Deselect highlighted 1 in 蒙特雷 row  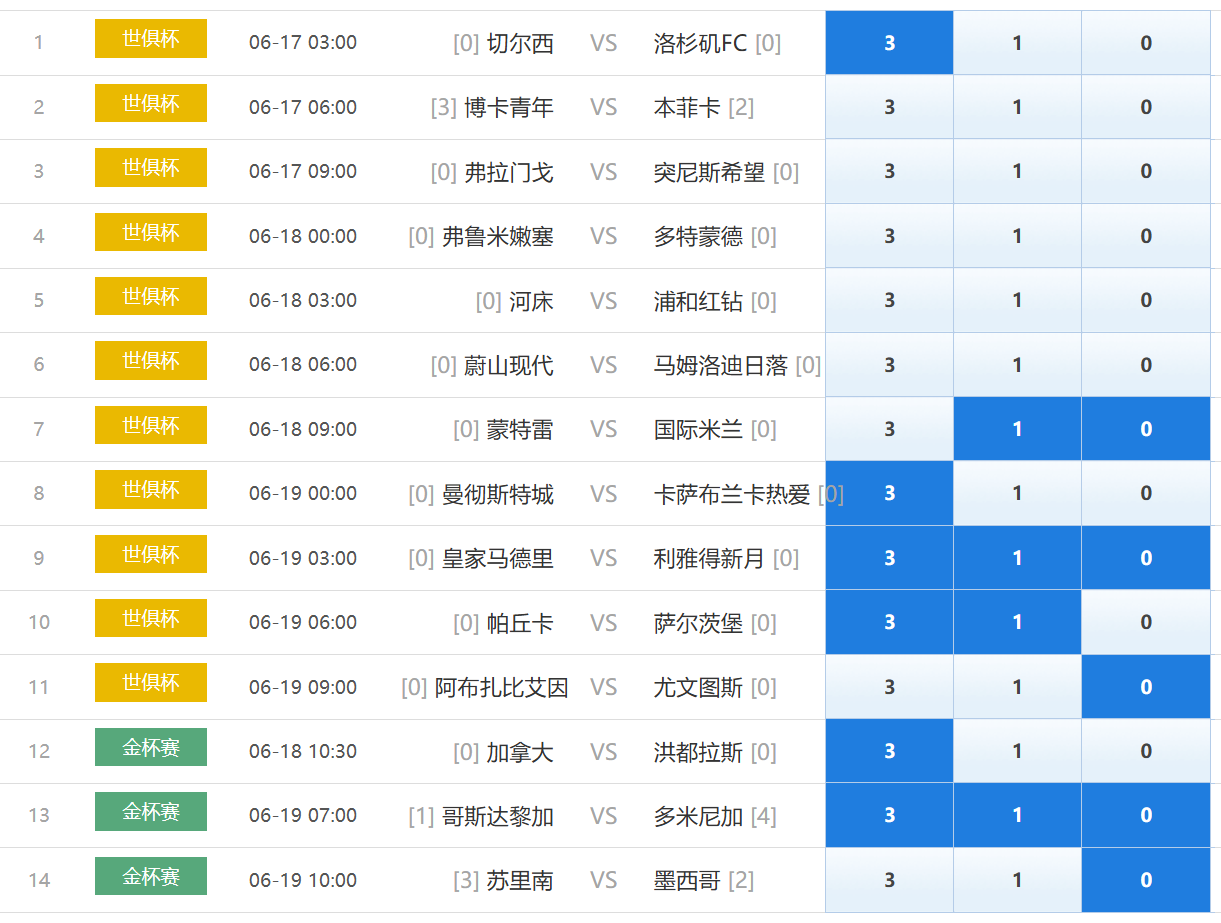(1017, 429)
